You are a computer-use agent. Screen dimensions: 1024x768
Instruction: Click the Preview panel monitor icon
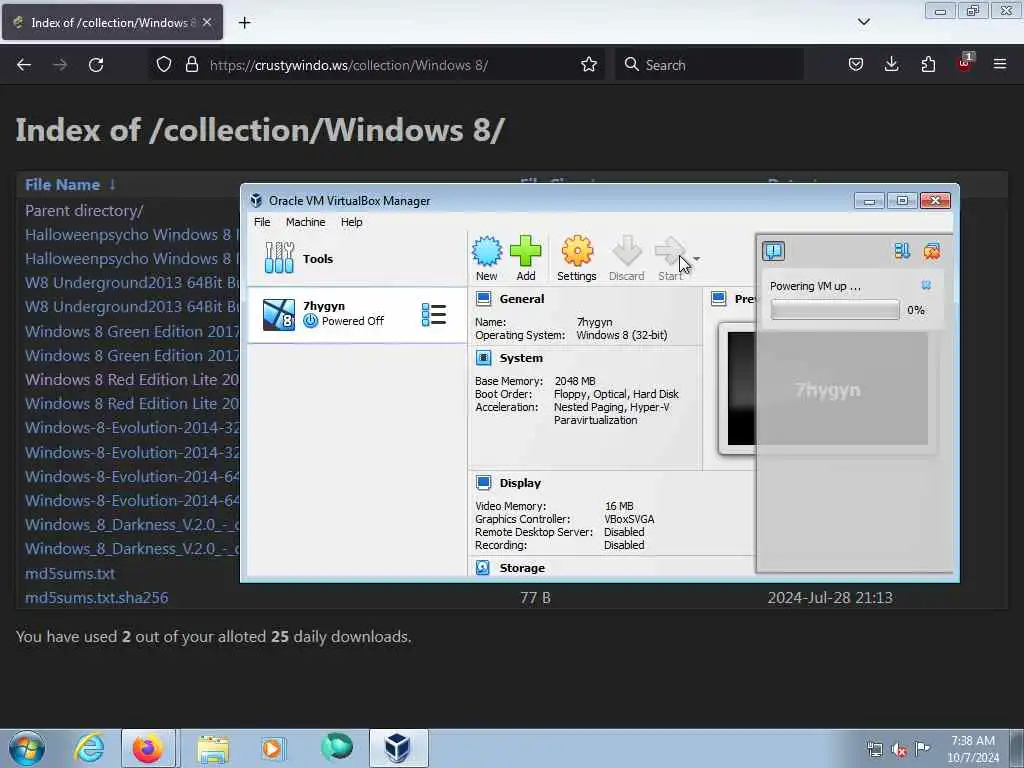coord(718,299)
